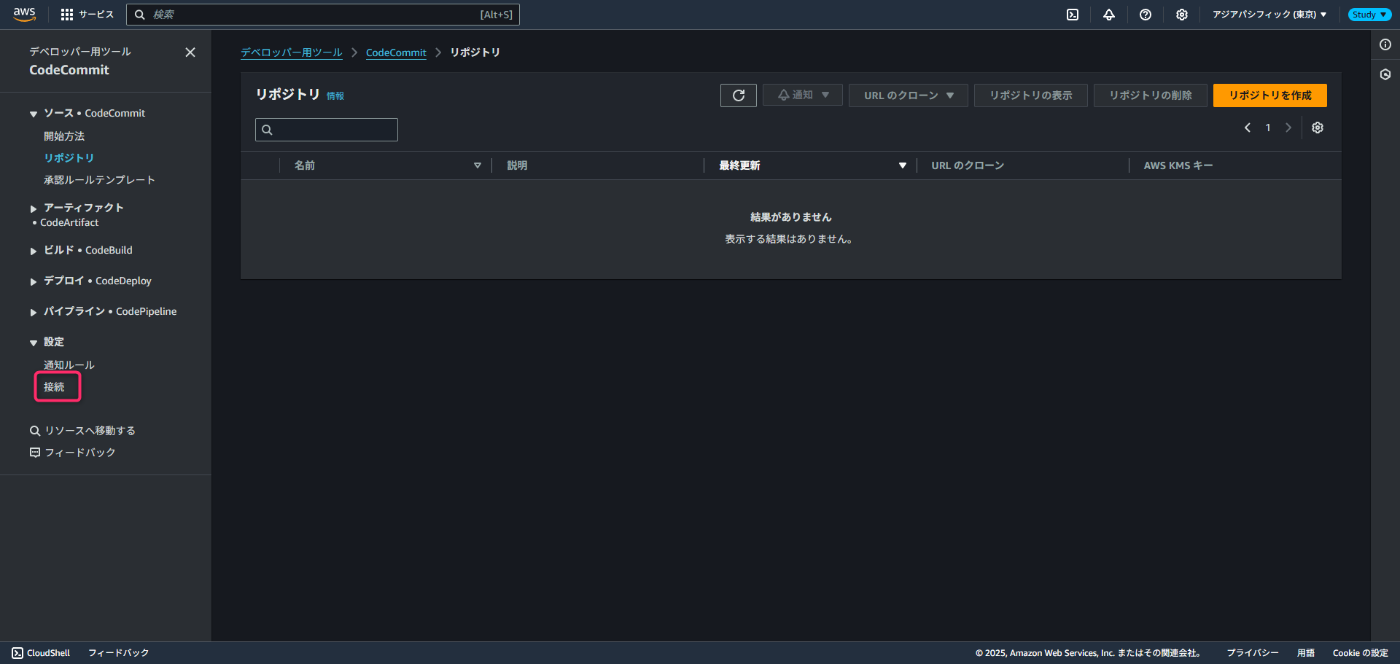The height and width of the screenshot is (664, 1400).
Task: Click the CloudShell icon in the footer
Action: (x=18, y=653)
